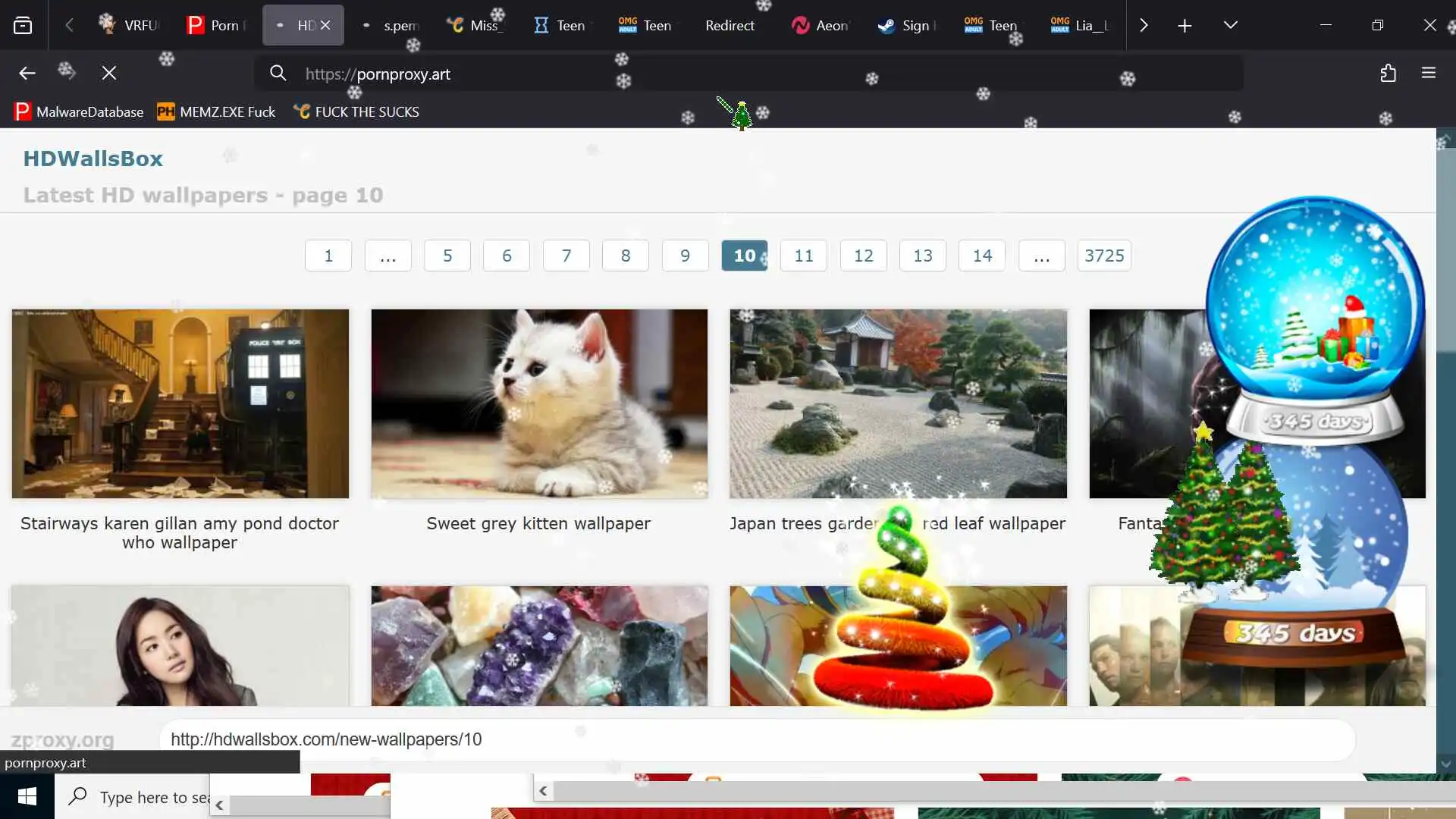1456x819 pixels.
Task: Click the address bar search magnifier icon
Action: pos(278,74)
